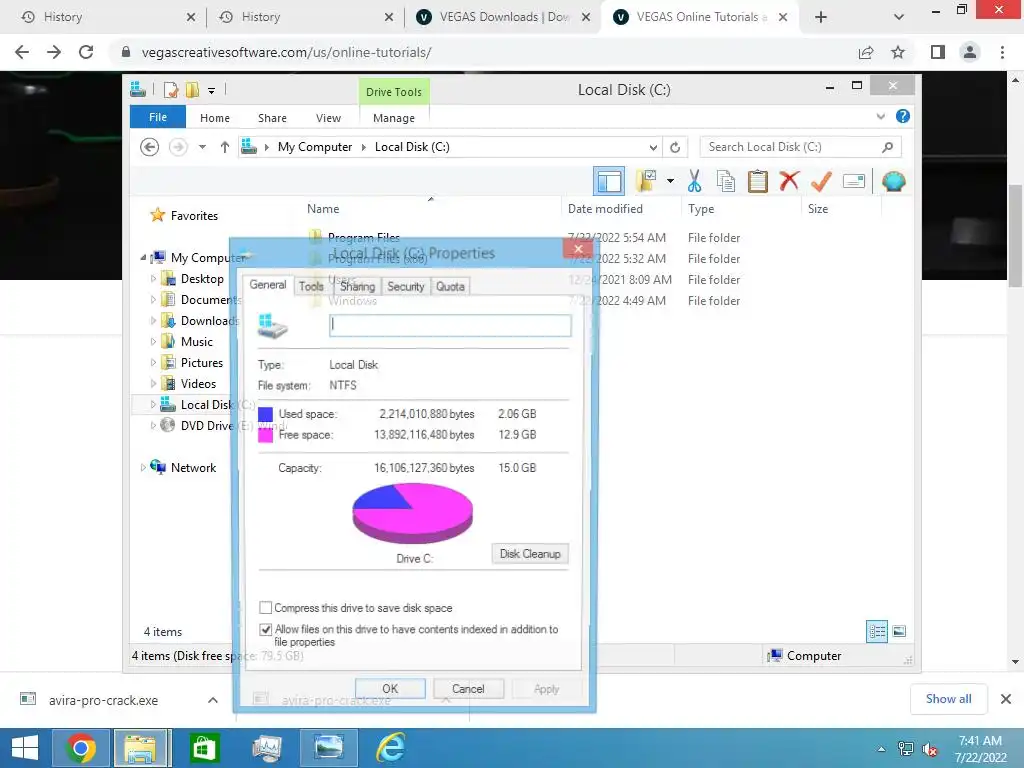Open the Chrome side panel icon
The image size is (1024, 768).
[938, 52]
